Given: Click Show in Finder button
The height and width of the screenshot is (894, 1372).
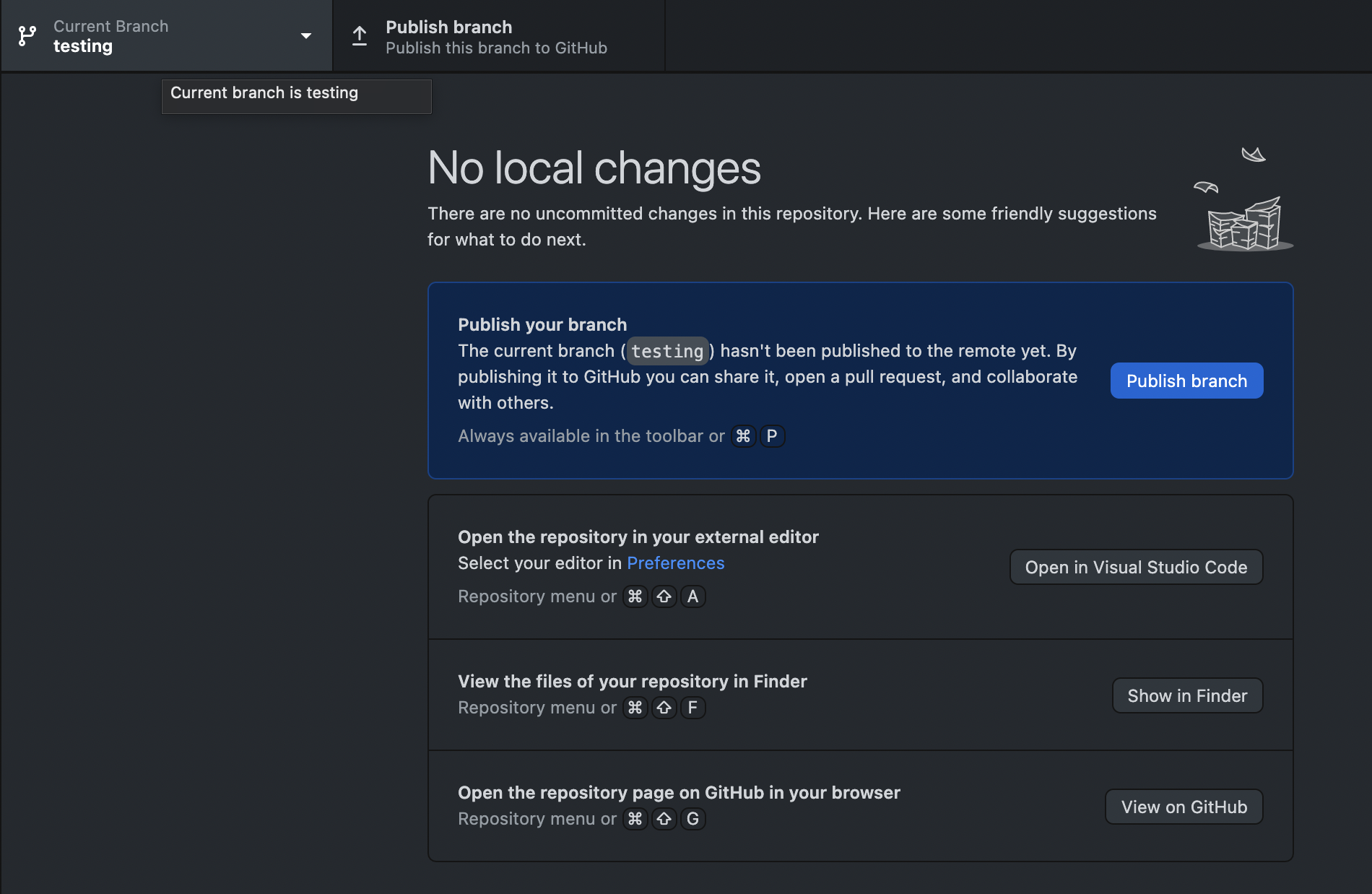Looking at the screenshot, I should (x=1187, y=695).
